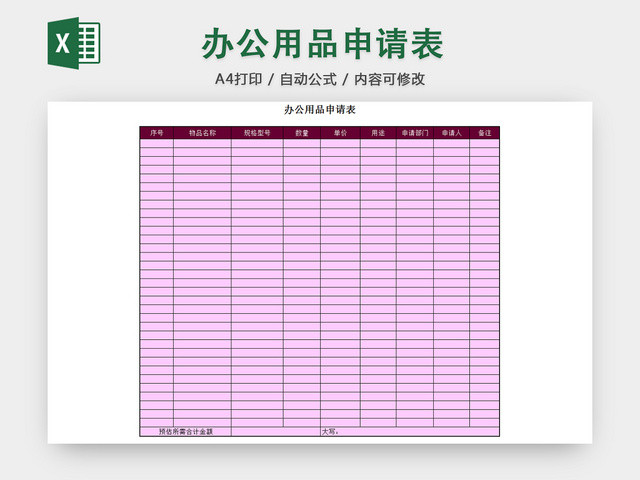Click the 预估所需合计金额 cell

186,431
